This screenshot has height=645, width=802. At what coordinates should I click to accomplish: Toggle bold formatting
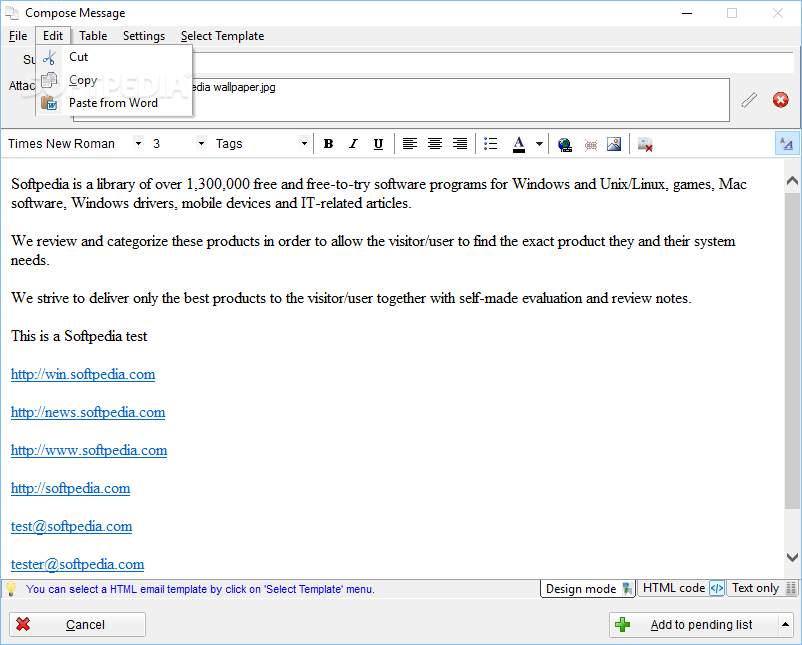coord(328,144)
